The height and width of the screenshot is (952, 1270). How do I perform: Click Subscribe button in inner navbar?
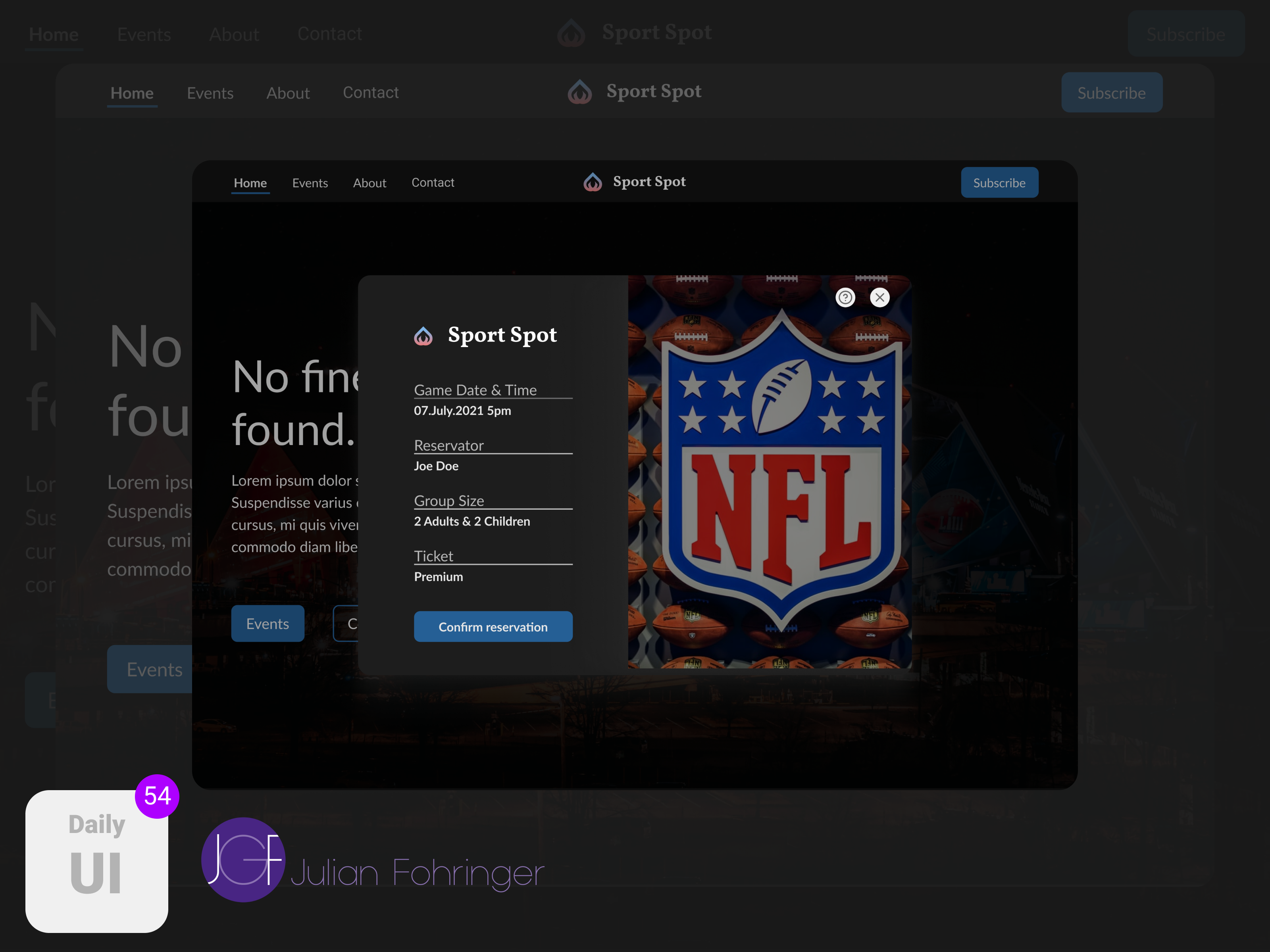pos(999,182)
